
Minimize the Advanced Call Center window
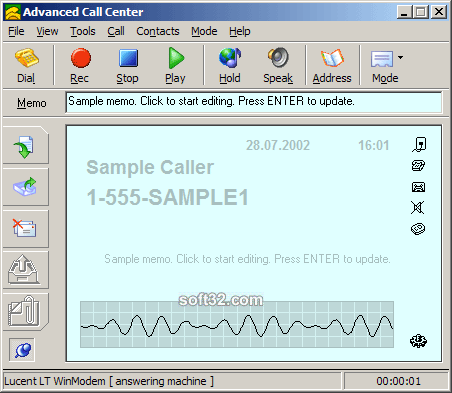tap(404, 12)
